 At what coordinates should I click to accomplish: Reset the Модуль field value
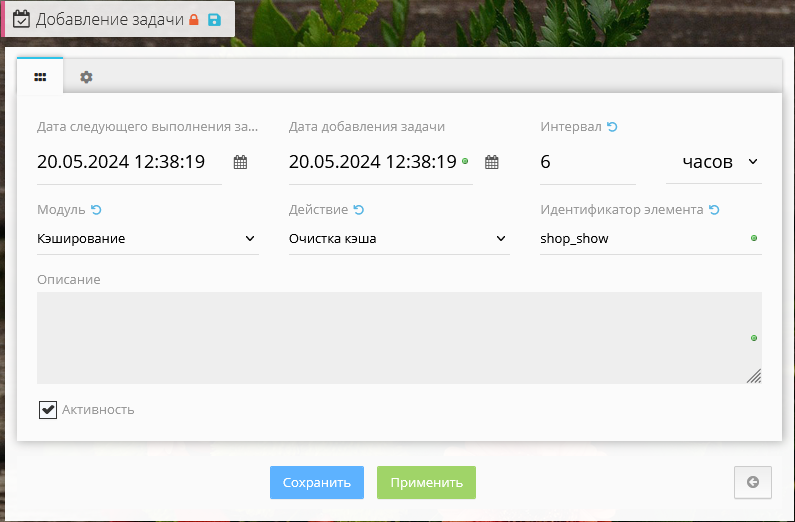(x=96, y=210)
